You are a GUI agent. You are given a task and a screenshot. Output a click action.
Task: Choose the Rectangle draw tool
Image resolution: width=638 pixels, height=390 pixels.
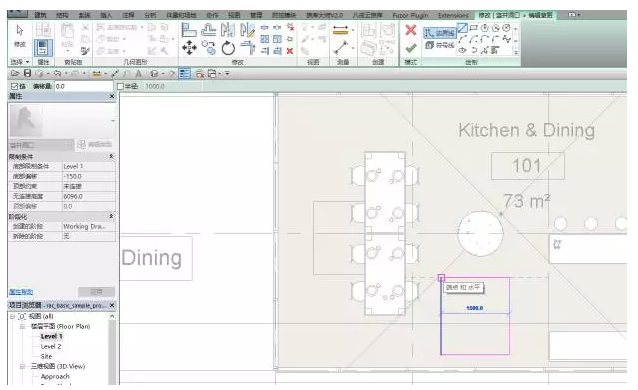click(x=473, y=28)
